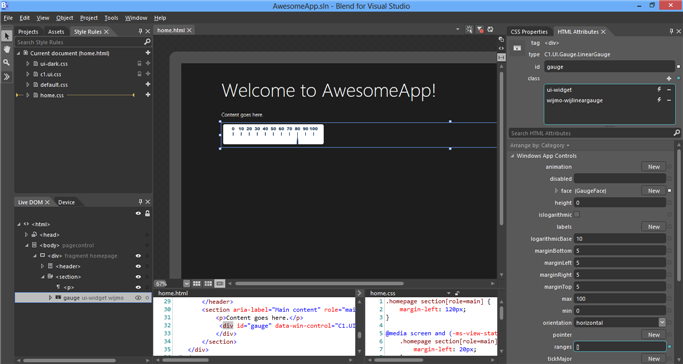Image resolution: width=683 pixels, height=364 pixels.
Task: Expand the <header> node in Live DOM
Action: pyautogui.click(x=42, y=266)
